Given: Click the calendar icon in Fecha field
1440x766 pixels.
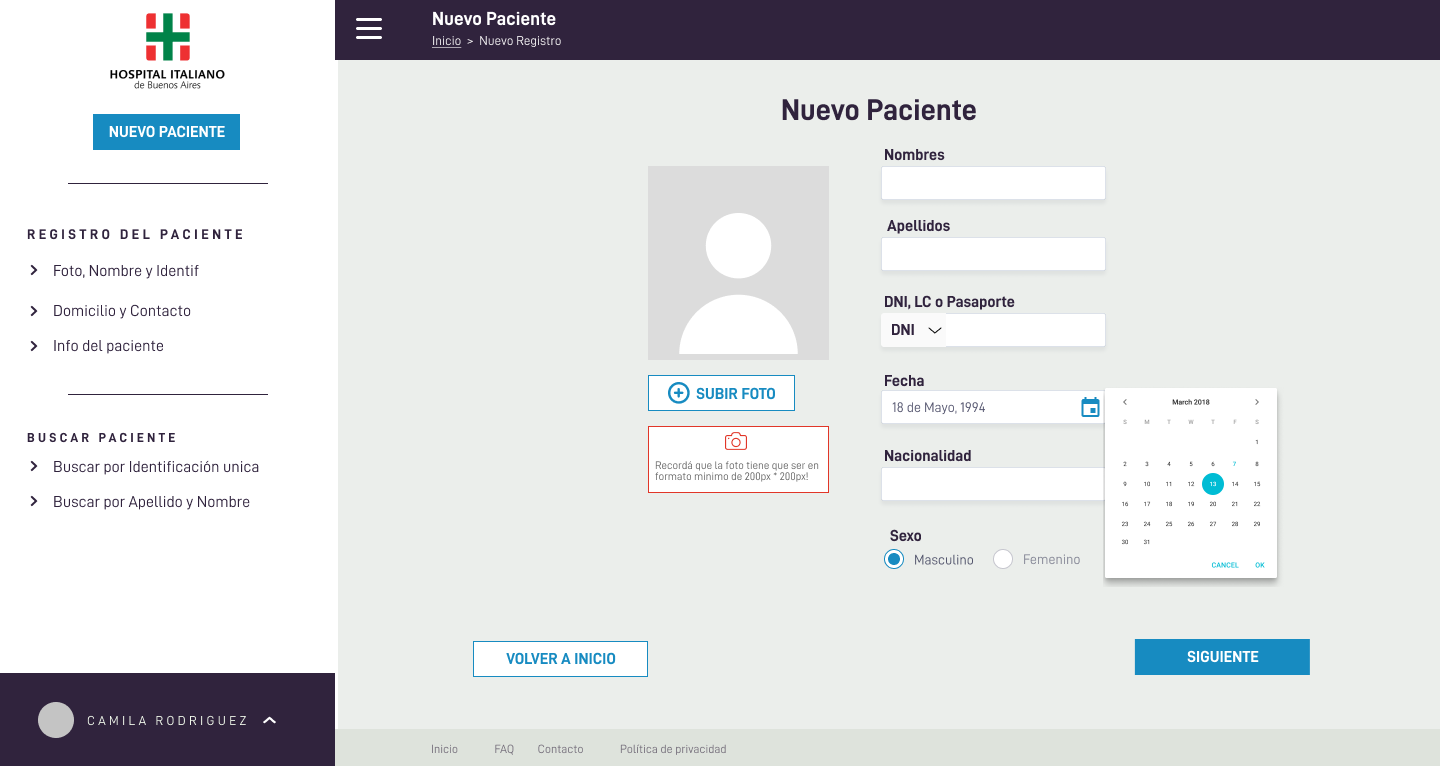Looking at the screenshot, I should coord(1090,407).
